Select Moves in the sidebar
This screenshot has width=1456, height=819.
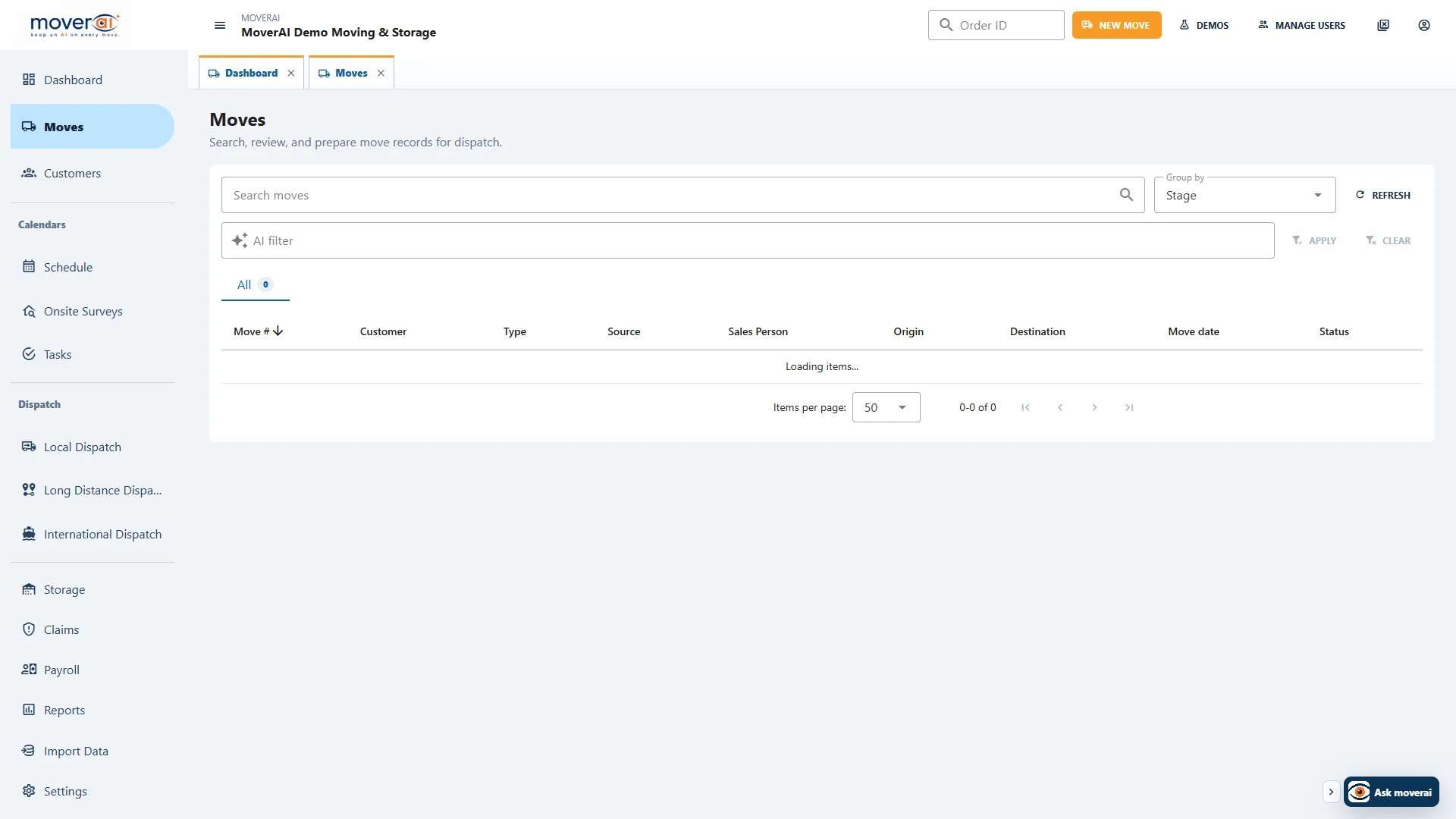(93, 127)
